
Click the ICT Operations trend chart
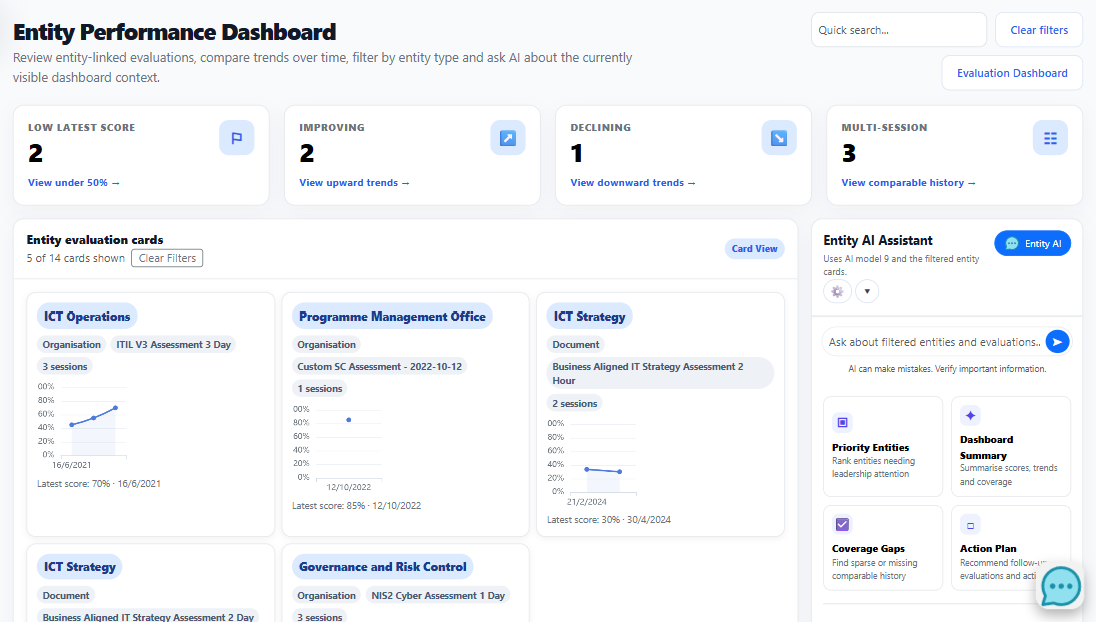coord(82,426)
